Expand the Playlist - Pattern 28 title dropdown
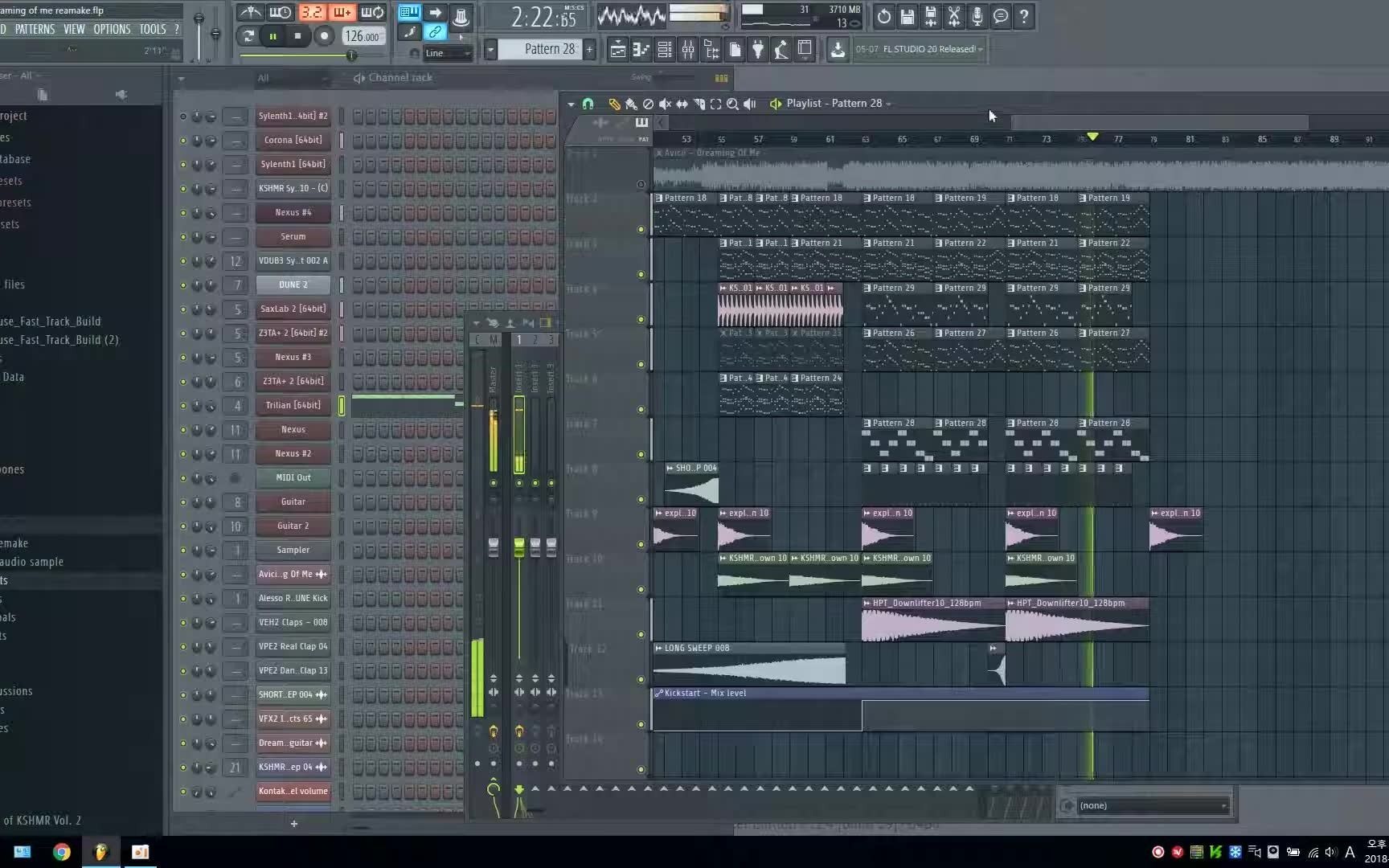 [888, 104]
